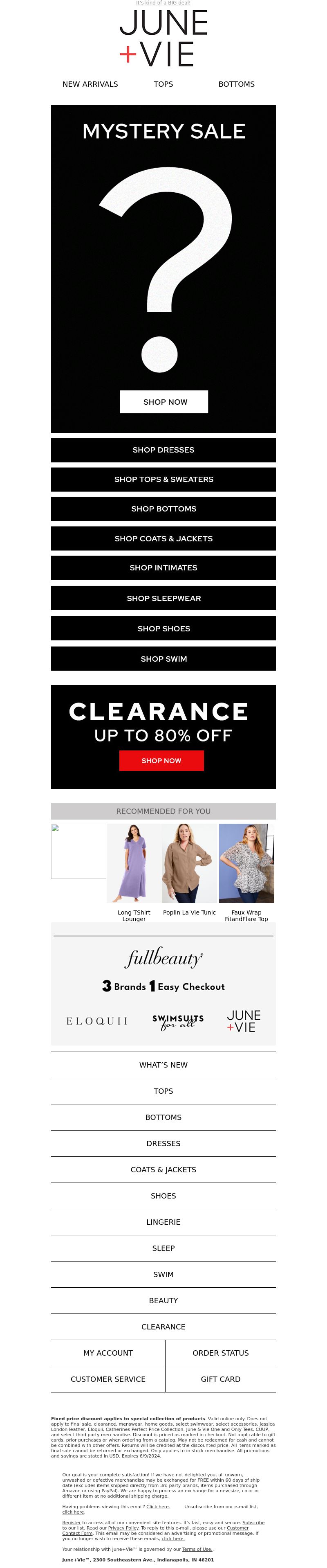Open the Long TShirt Lounger product image
The image size is (327, 1568).
[x=134, y=863]
